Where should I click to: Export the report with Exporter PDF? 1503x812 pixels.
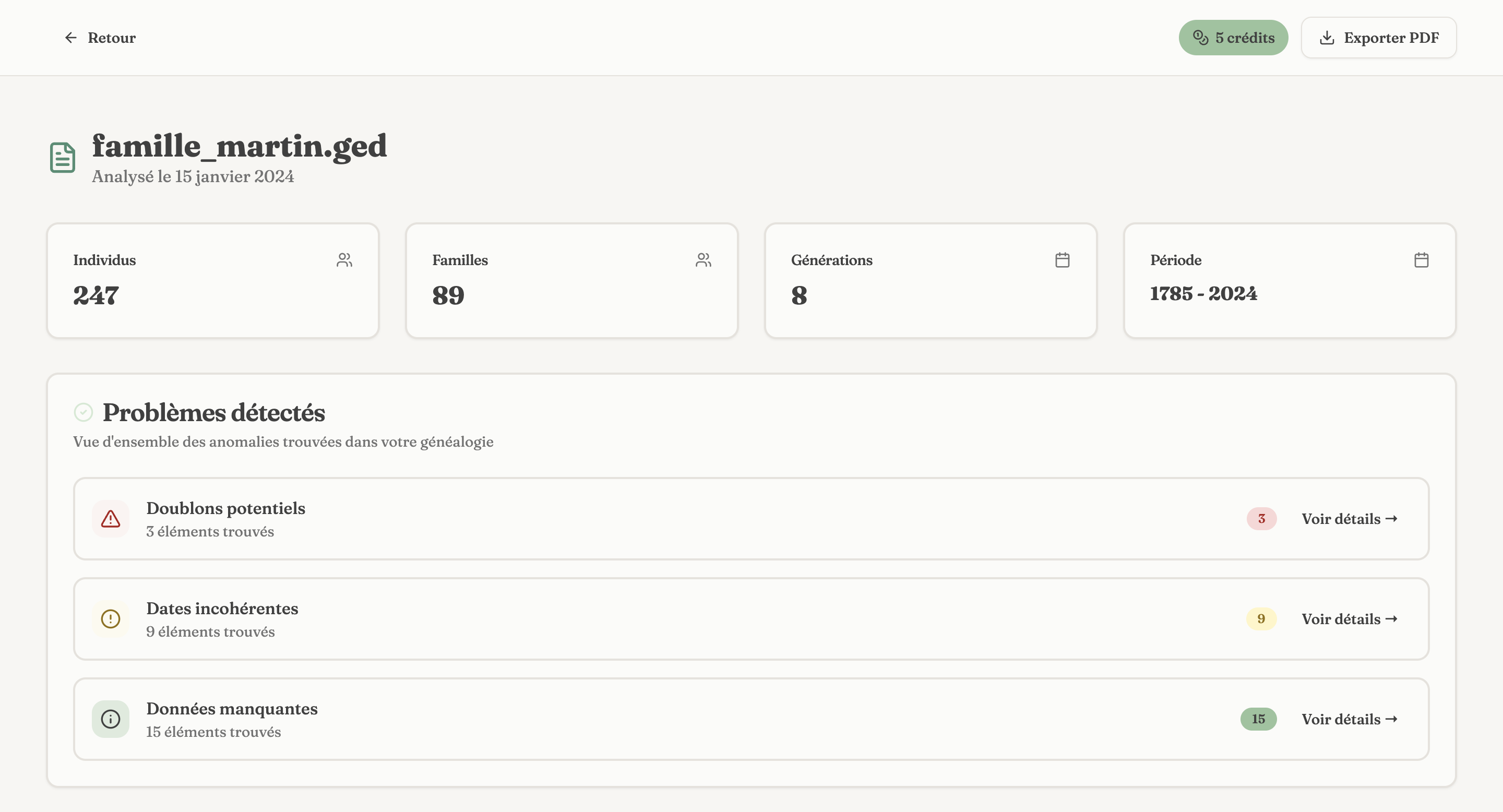(1379, 38)
